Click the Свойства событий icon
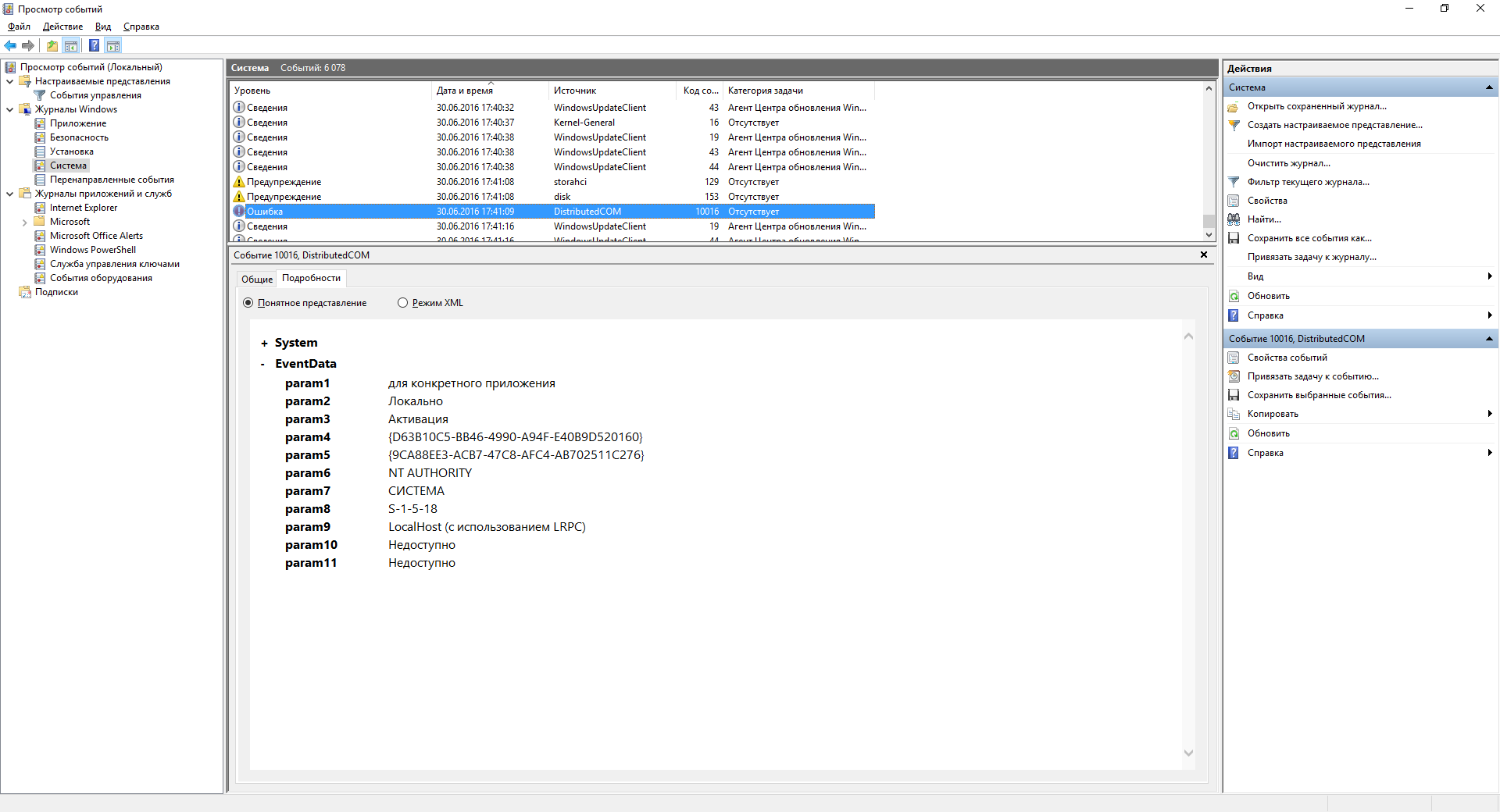 (1234, 358)
